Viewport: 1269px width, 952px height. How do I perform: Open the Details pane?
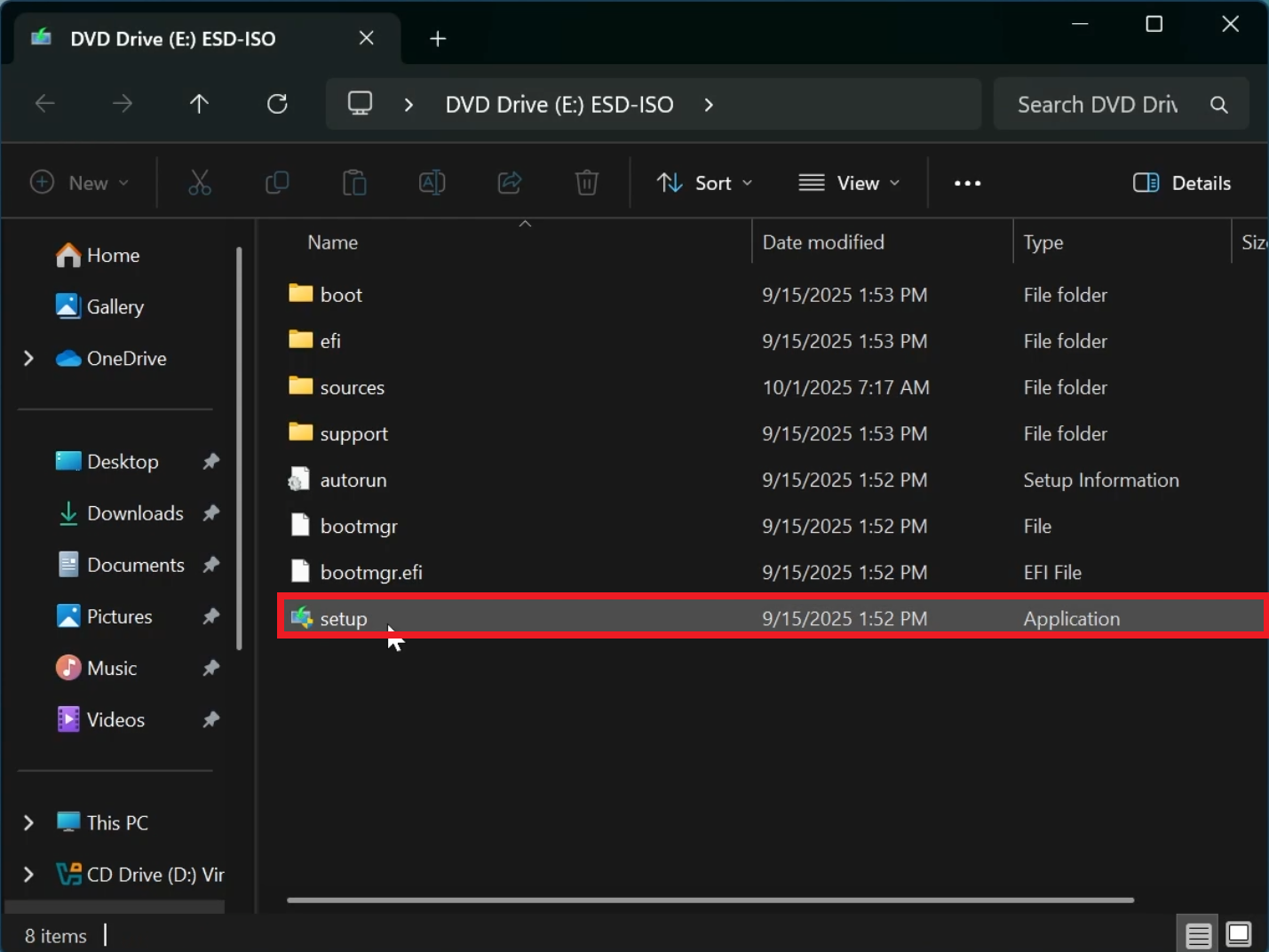coord(1181,182)
